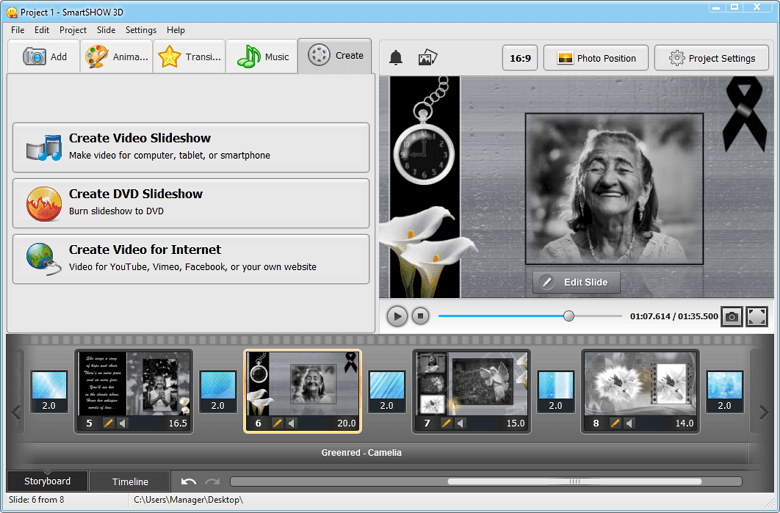Image resolution: width=780 pixels, height=513 pixels.
Task: Click the star icon on Transitions tab
Action: point(169,56)
